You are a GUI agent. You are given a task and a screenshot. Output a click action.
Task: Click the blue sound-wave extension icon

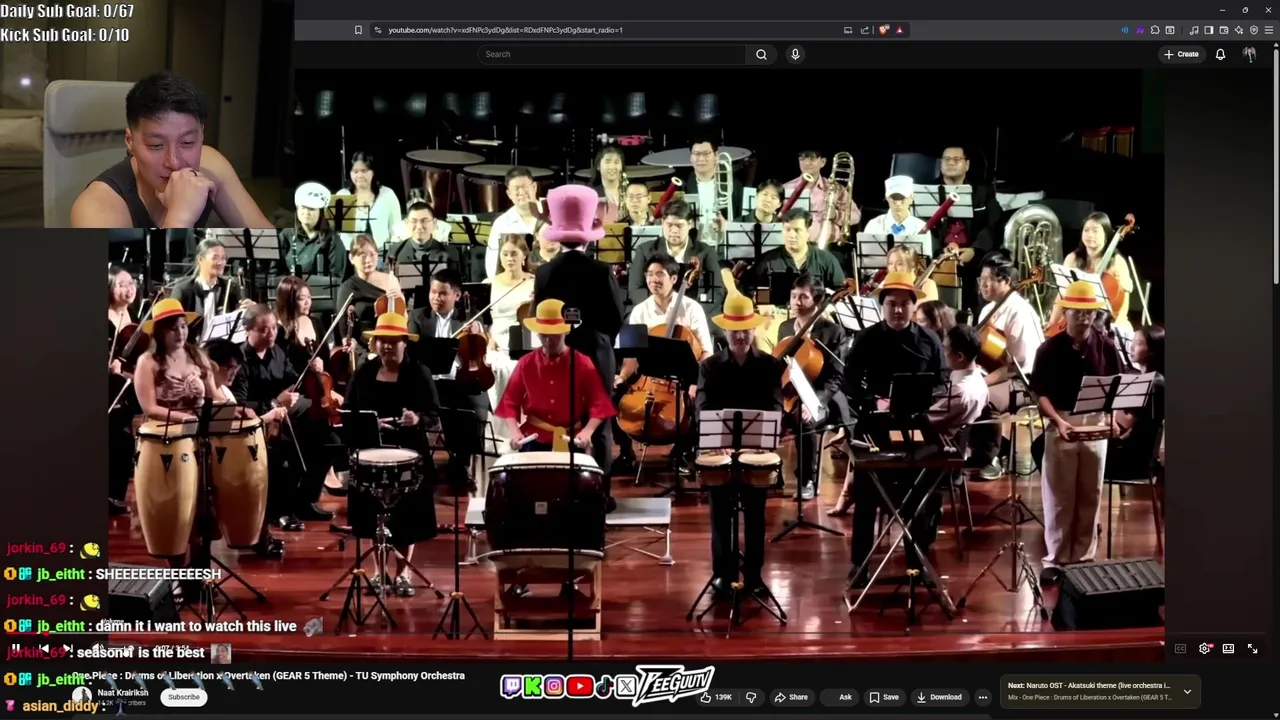point(1125,30)
